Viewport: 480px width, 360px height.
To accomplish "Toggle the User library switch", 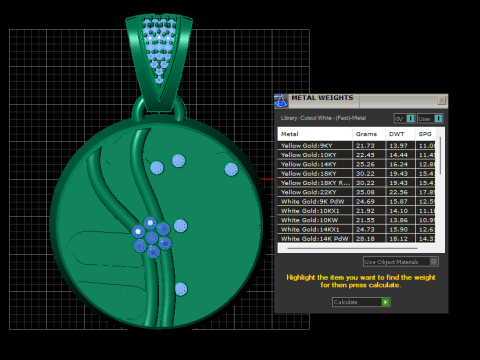I will tap(430, 119).
